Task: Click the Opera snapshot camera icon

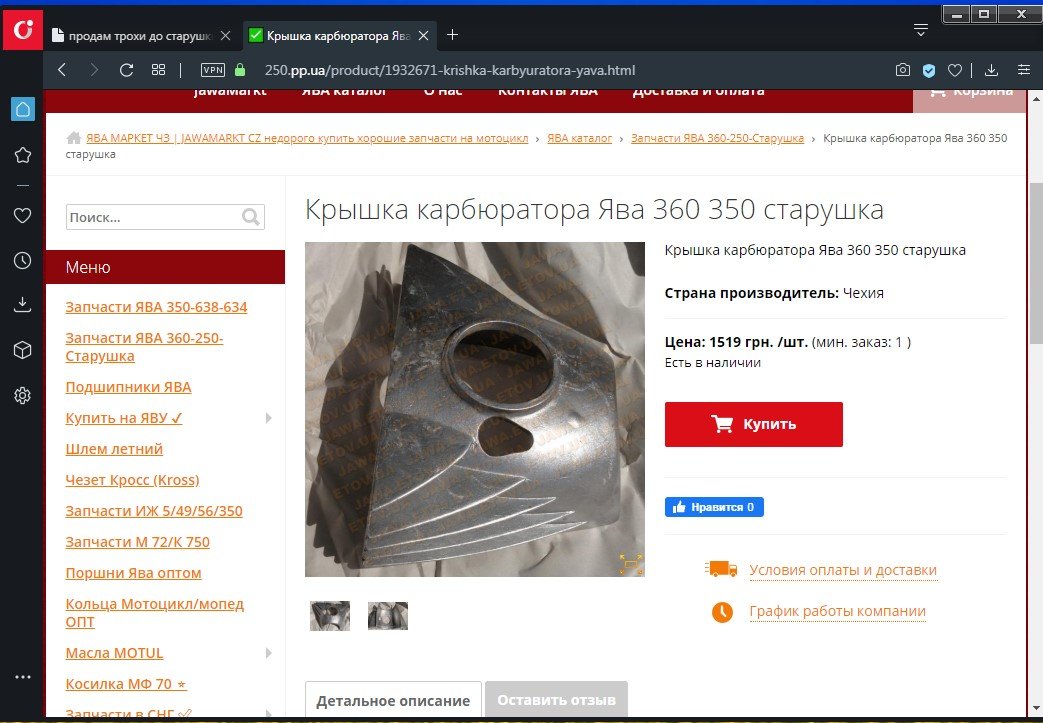Action: [x=903, y=70]
